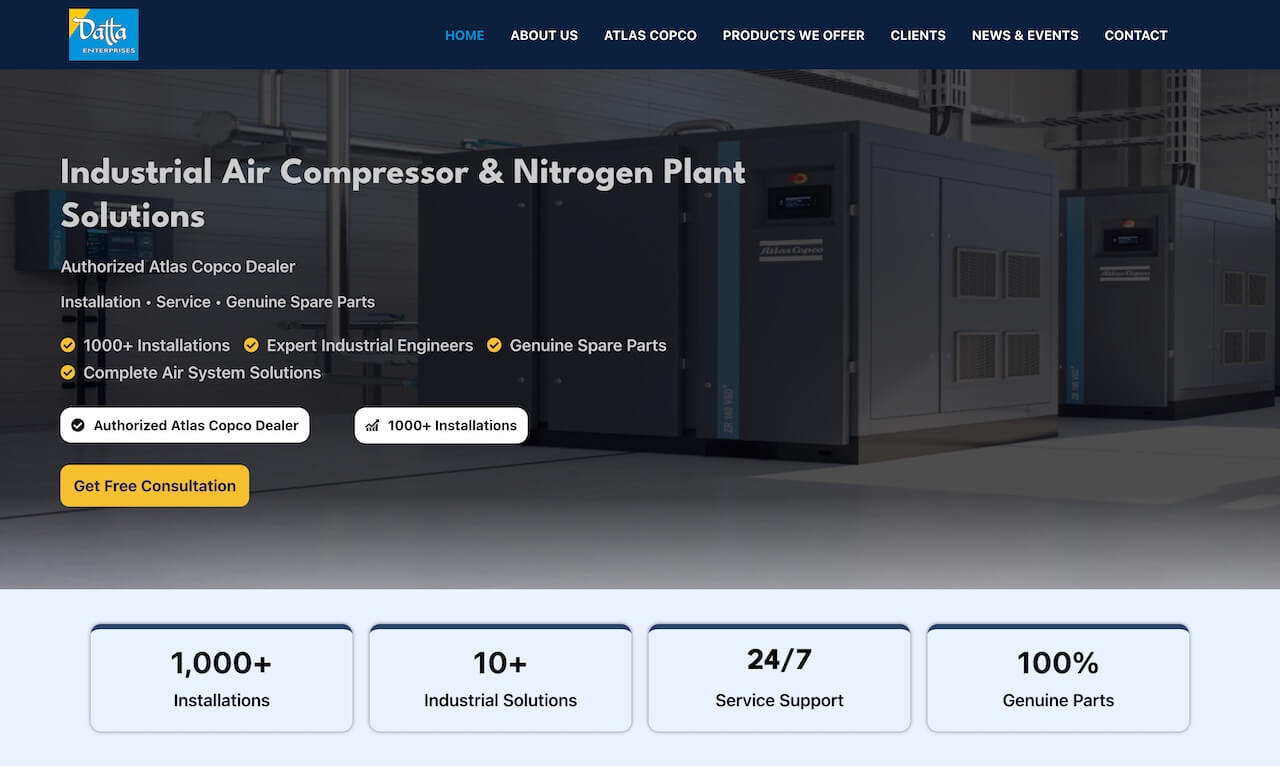Click the 1000+ Installations badge
This screenshot has height=780, width=1280.
click(441, 425)
